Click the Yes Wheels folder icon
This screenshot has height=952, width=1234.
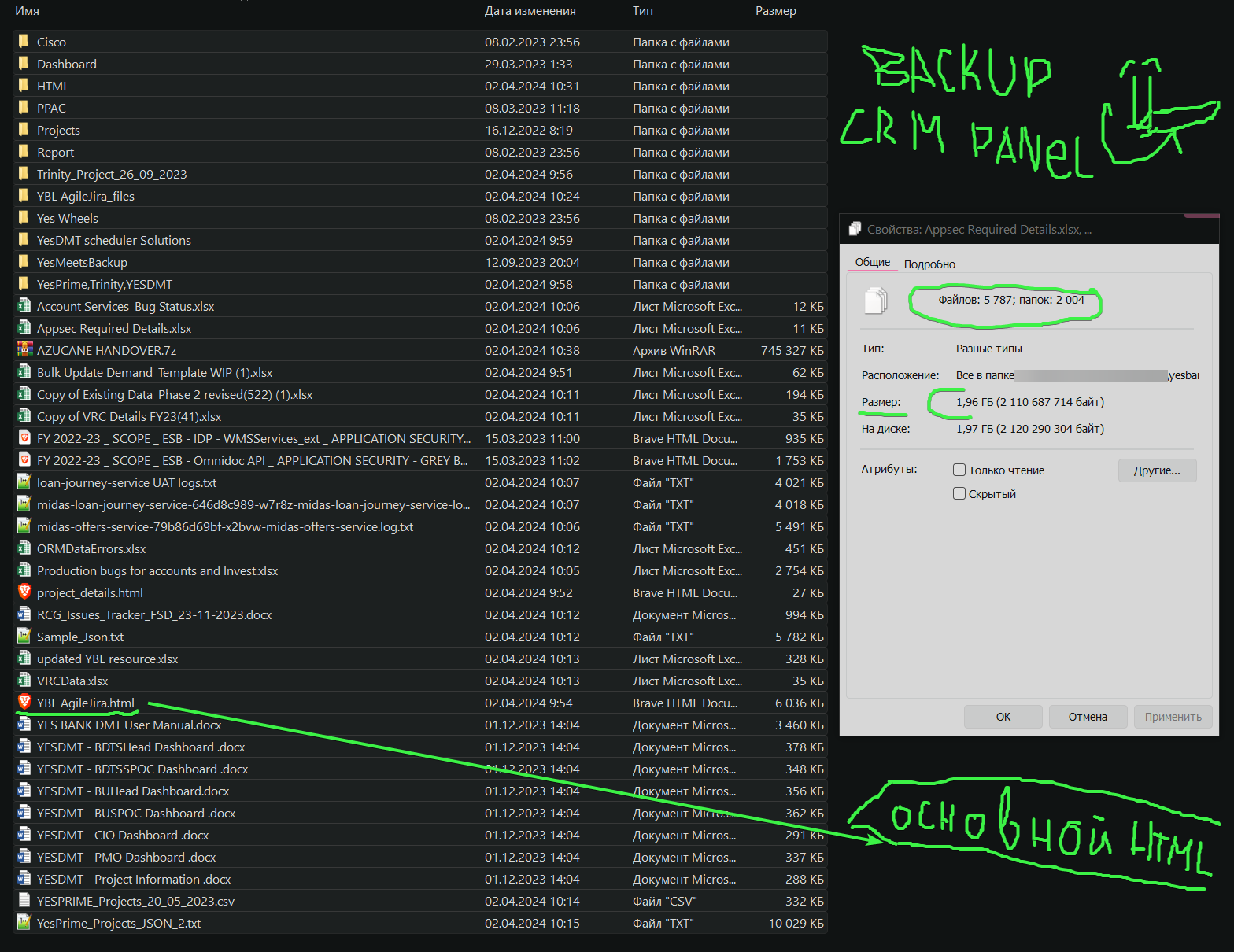tap(24, 217)
